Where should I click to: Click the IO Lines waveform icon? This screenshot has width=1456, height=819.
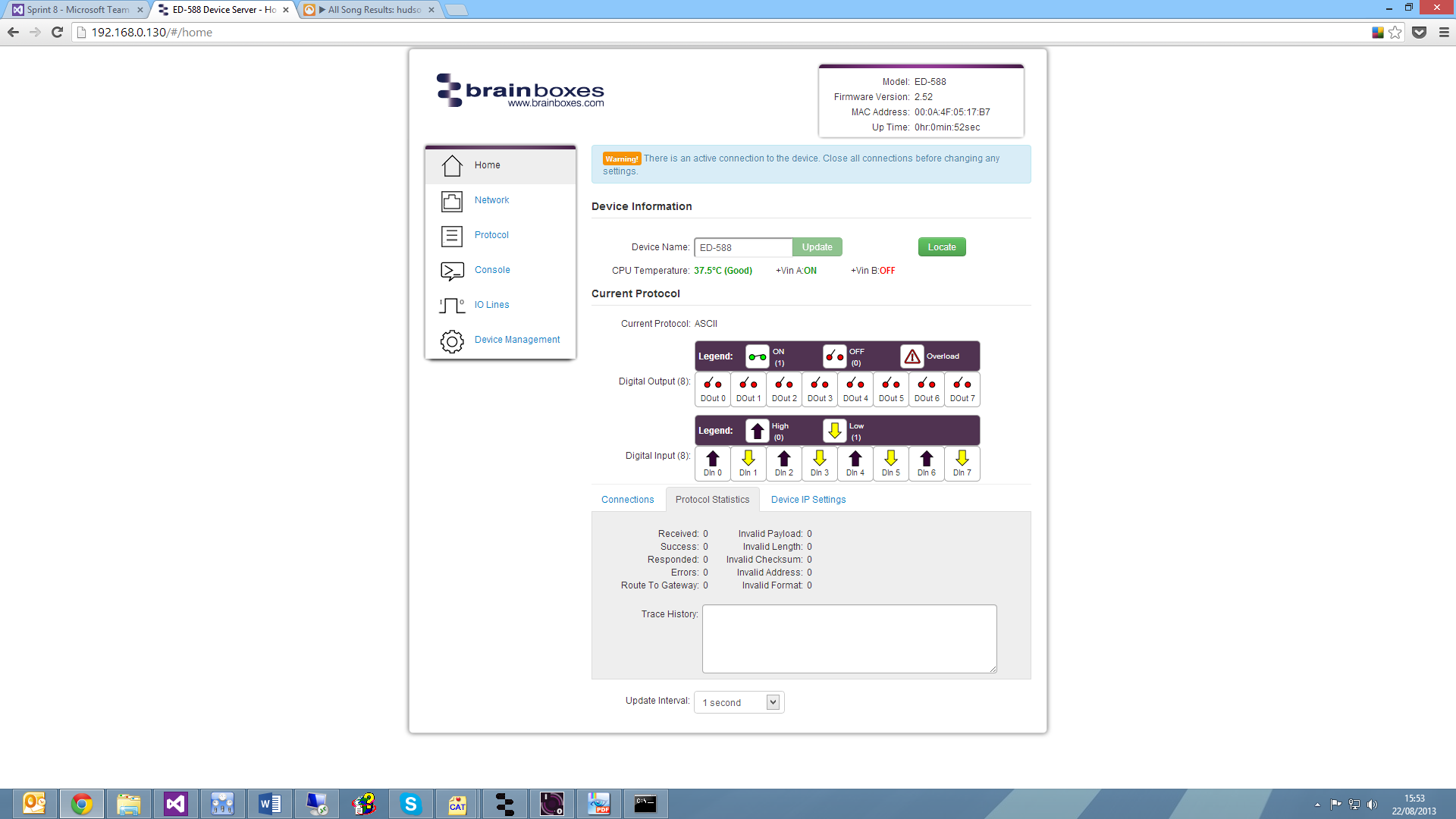click(x=452, y=306)
